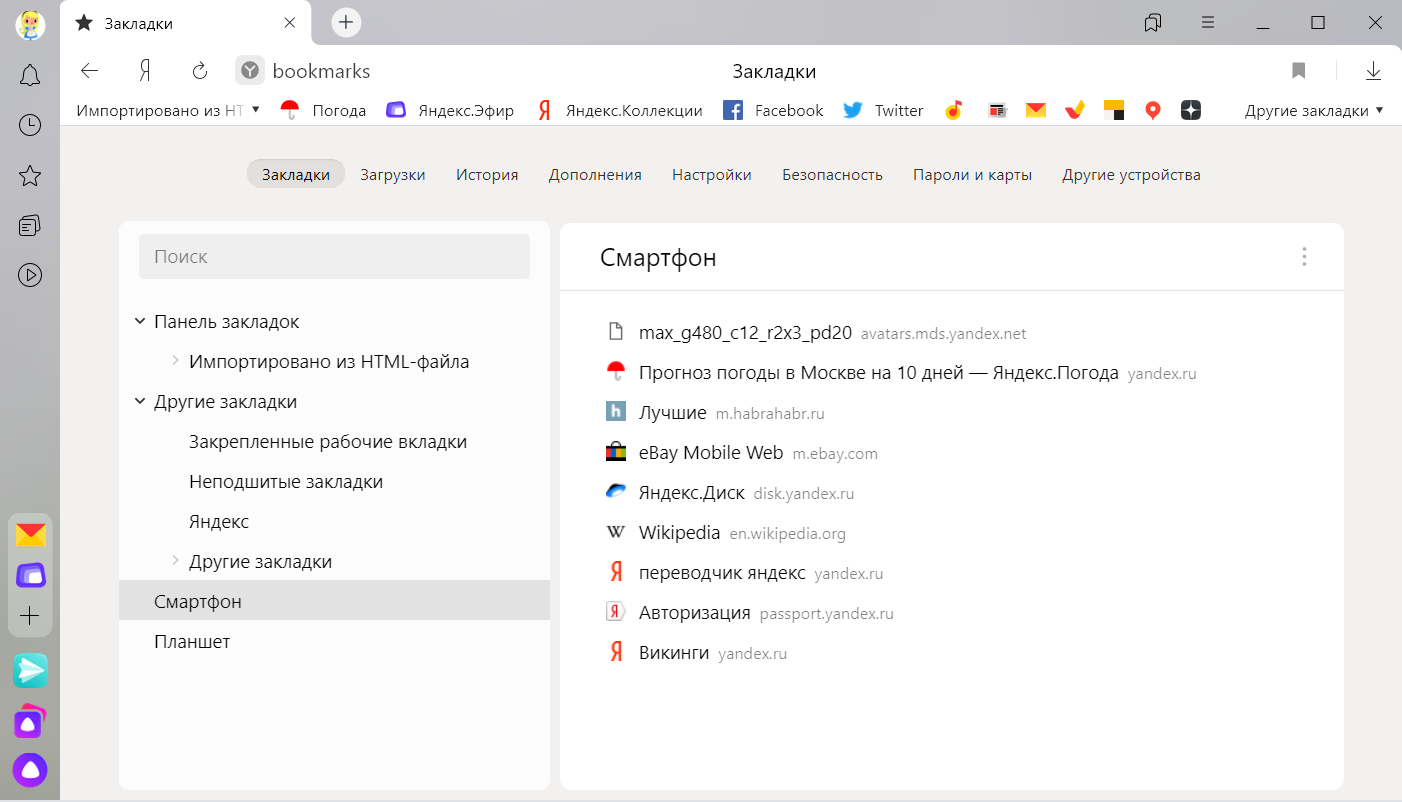Collapse the Панель закладок tree node
The height and width of the screenshot is (802, 1402).
click(139, 321)
